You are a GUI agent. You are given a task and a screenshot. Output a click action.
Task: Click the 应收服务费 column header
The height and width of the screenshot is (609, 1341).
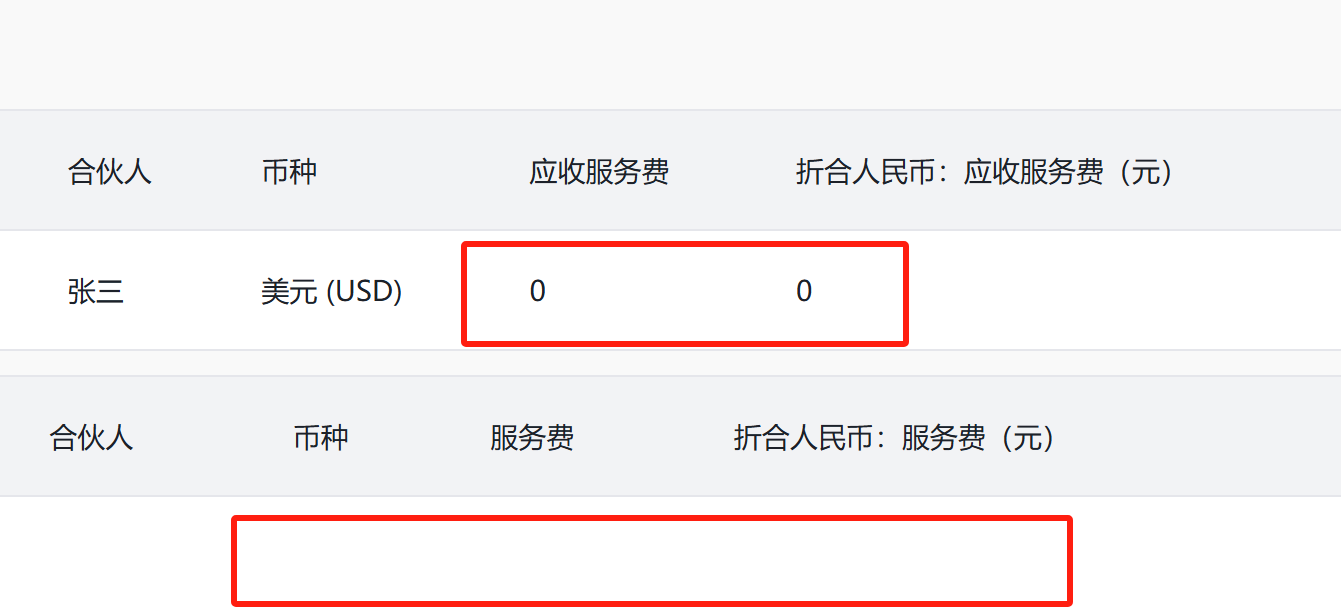pyautogui.click(x=598, y=172)
